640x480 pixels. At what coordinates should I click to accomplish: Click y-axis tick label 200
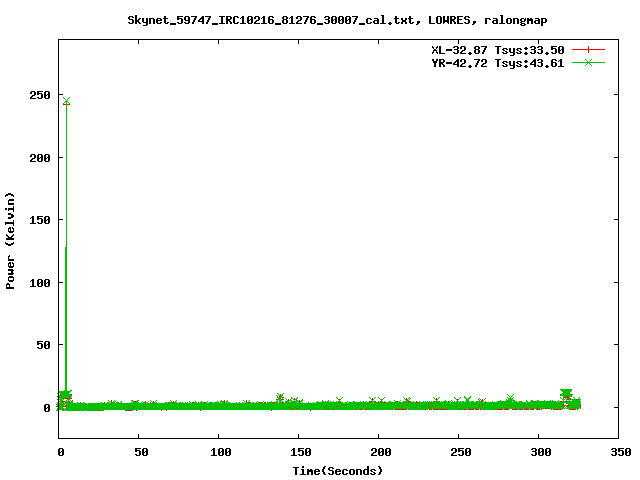tap(40, 158)
